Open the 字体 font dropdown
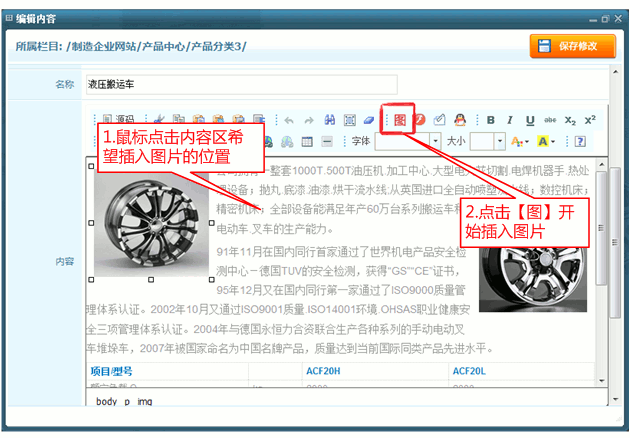The width and height of the screenshot is (630, 438). click(409, 142)
